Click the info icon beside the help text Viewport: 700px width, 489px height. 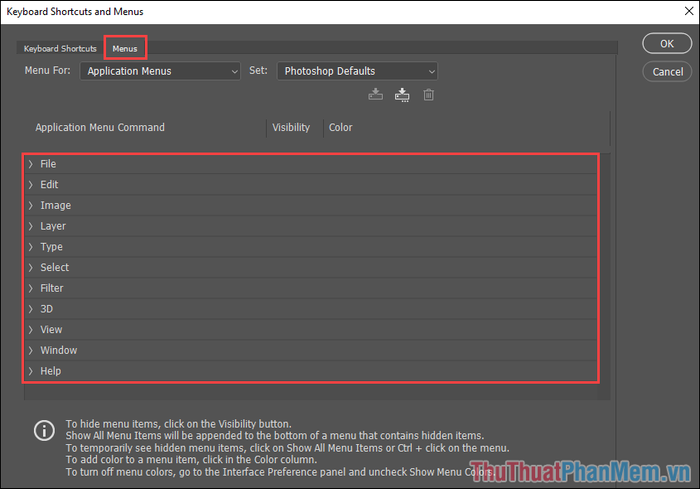click(x=44, y=430)
